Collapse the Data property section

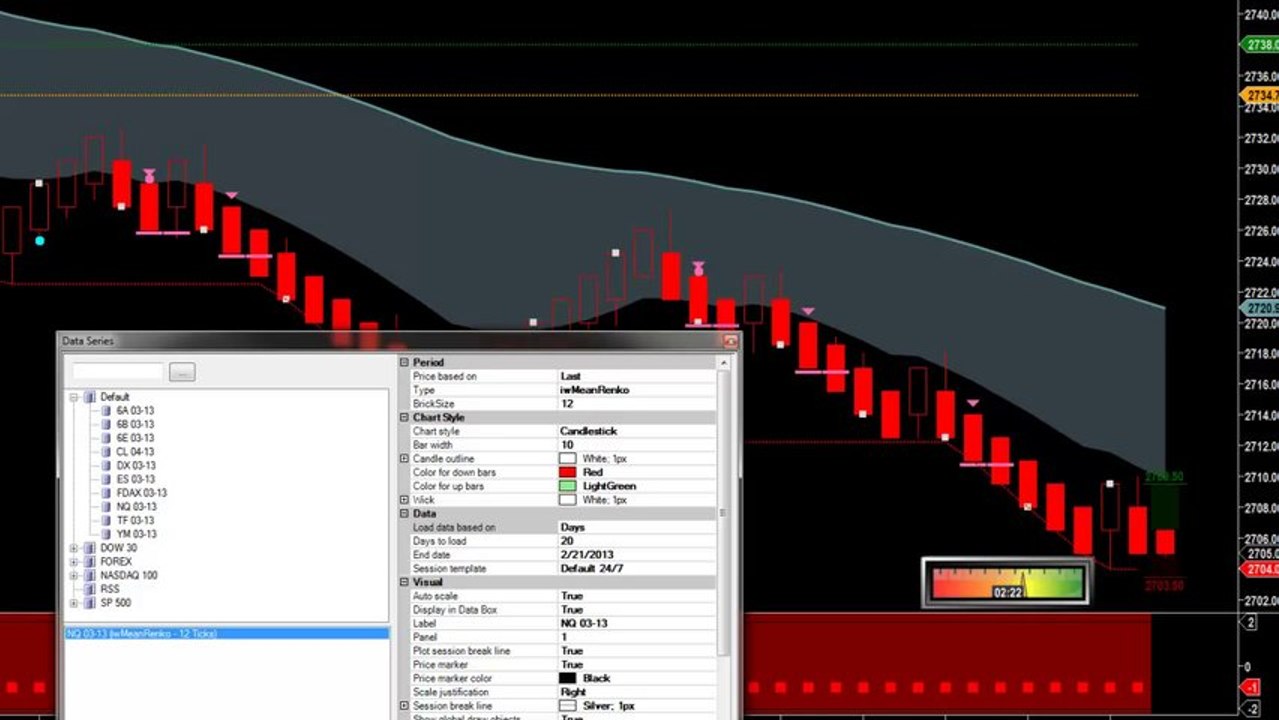tap(405, 513)
